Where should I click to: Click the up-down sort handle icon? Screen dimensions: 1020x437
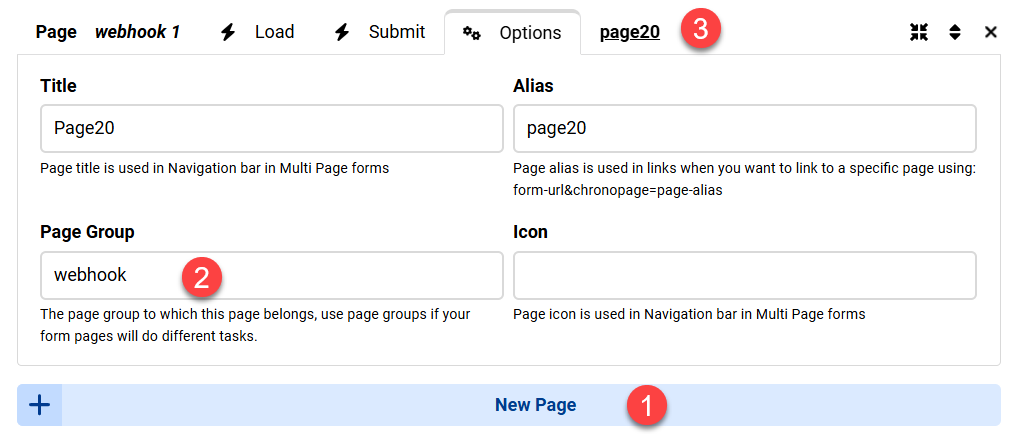(955, 33)
